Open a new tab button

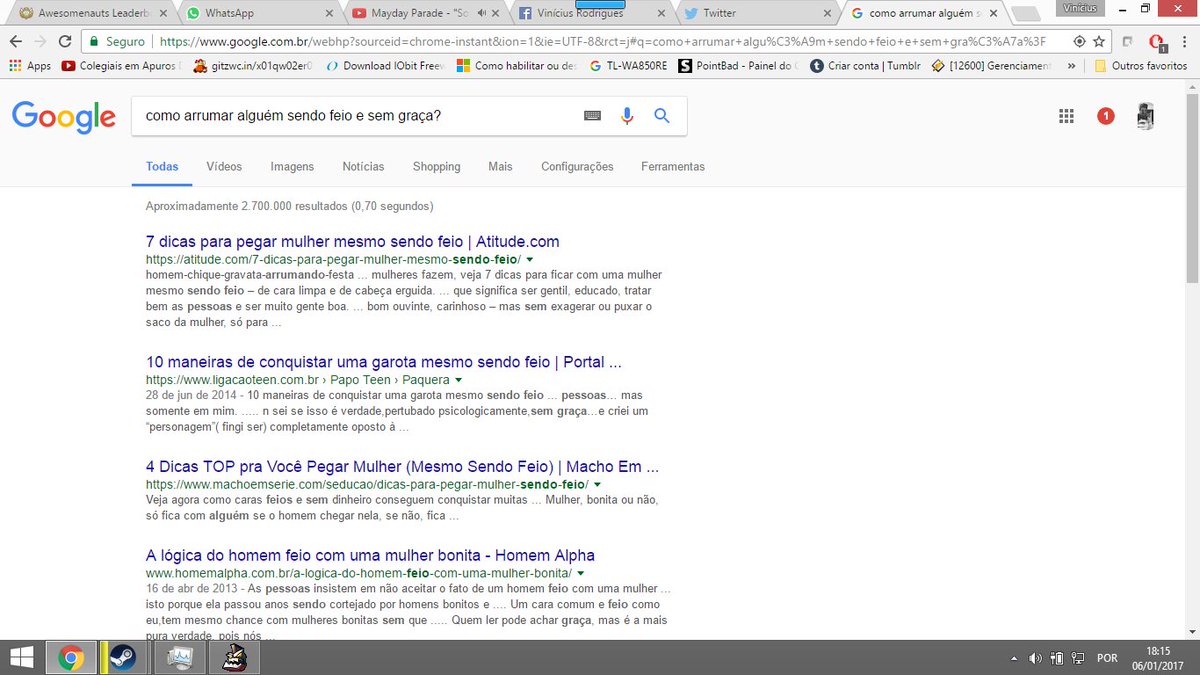(x=1024, y=14)
